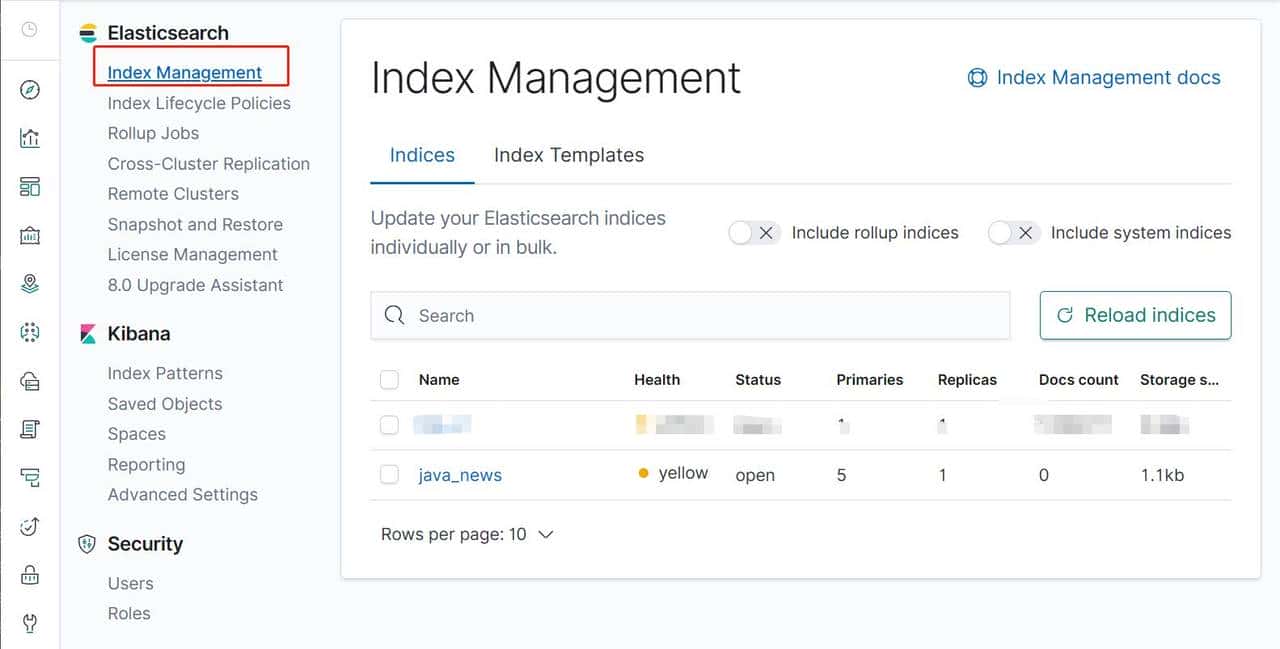Open Logs via the document icon in sidebar
1280x649 pixels.
point(30,430)
